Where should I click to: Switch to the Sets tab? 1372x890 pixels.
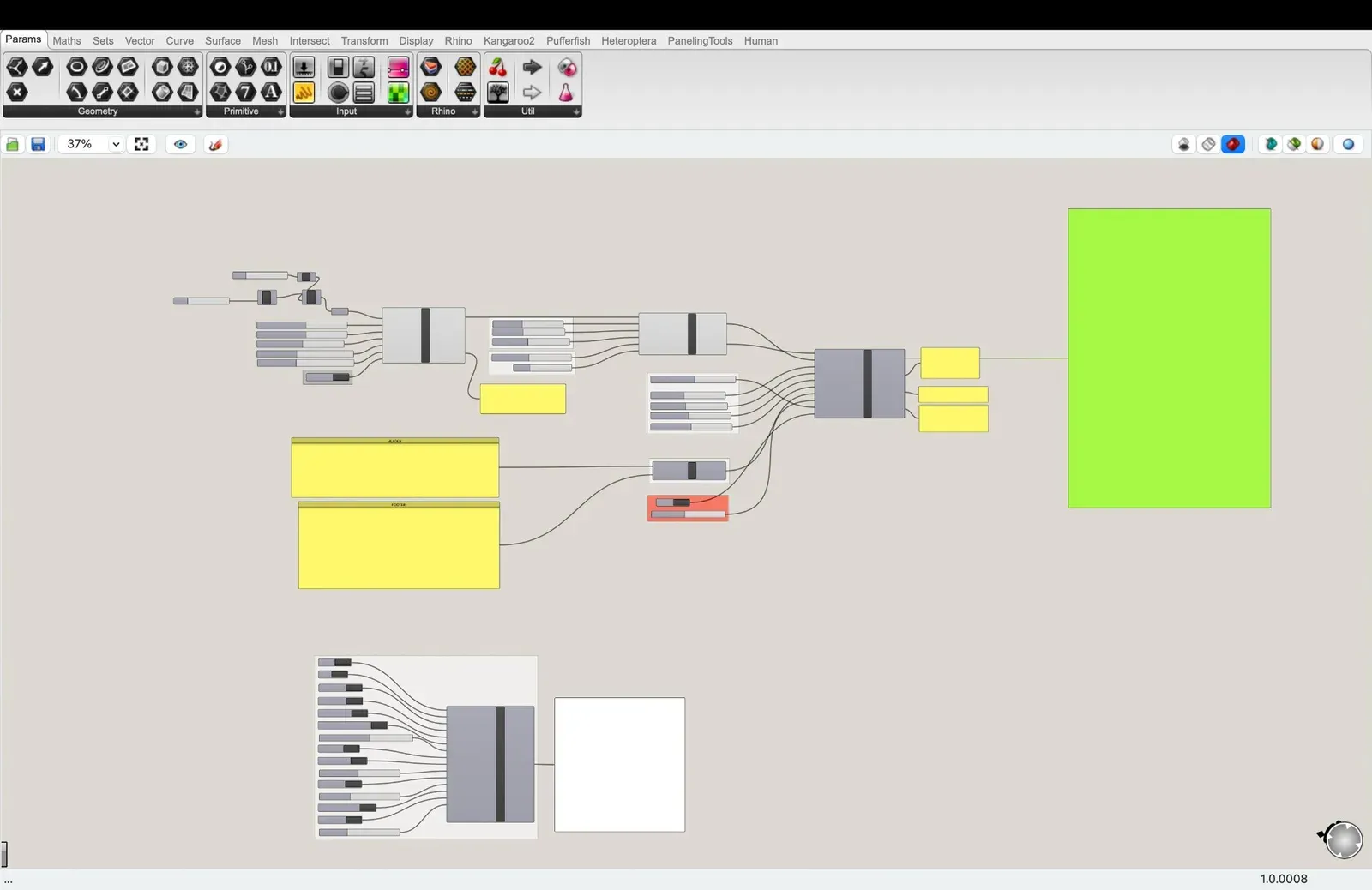pyautogui.click(x=103, y=40)
